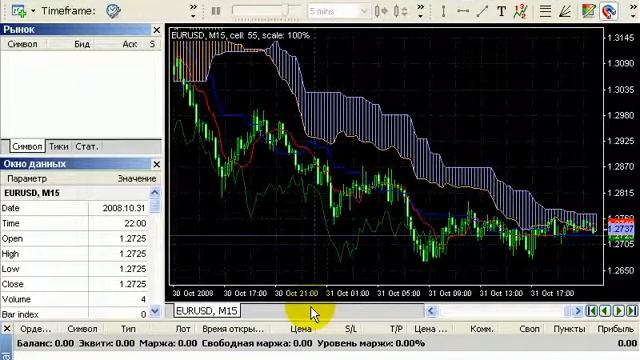The height and width of the screenshot is (360, 640).
Task: Click the chart scrollbar left arrow
Action: (x=431, y=311)
